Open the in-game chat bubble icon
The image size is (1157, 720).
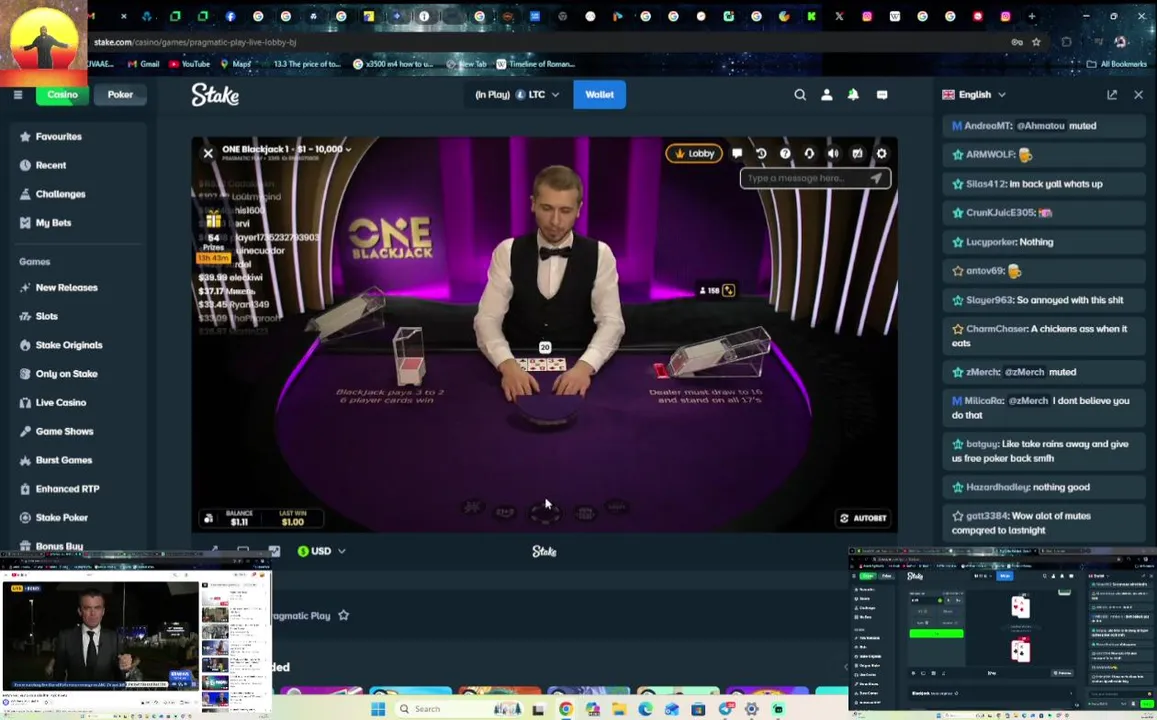pos(736,153)
